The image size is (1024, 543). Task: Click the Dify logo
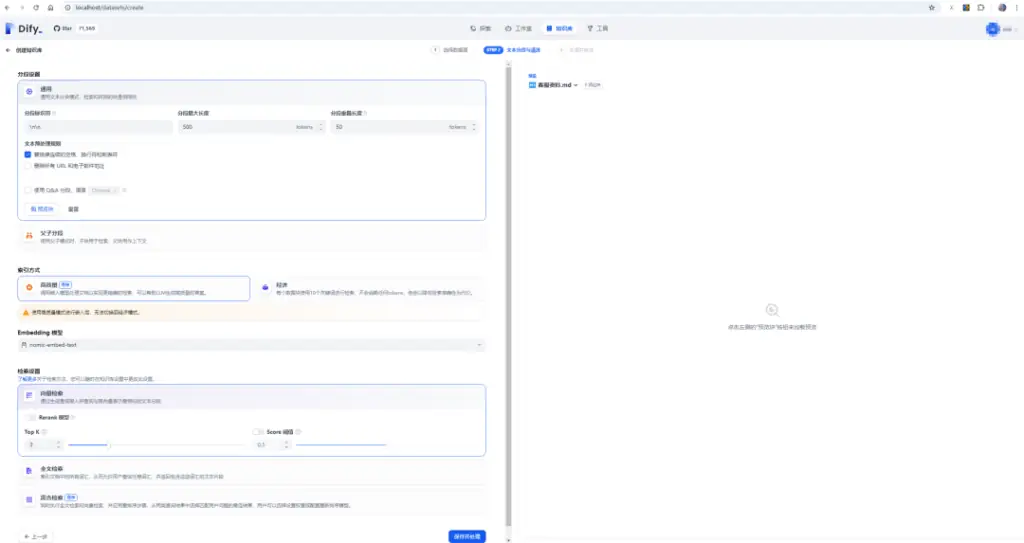tap(24, 29)
